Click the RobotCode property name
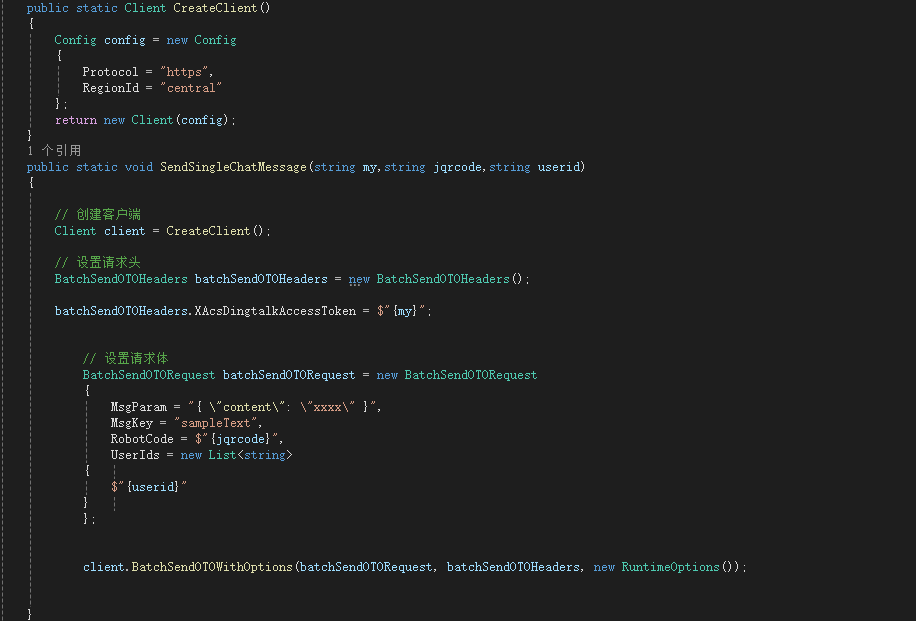This screenshot has width=916, height=621. 142,439
